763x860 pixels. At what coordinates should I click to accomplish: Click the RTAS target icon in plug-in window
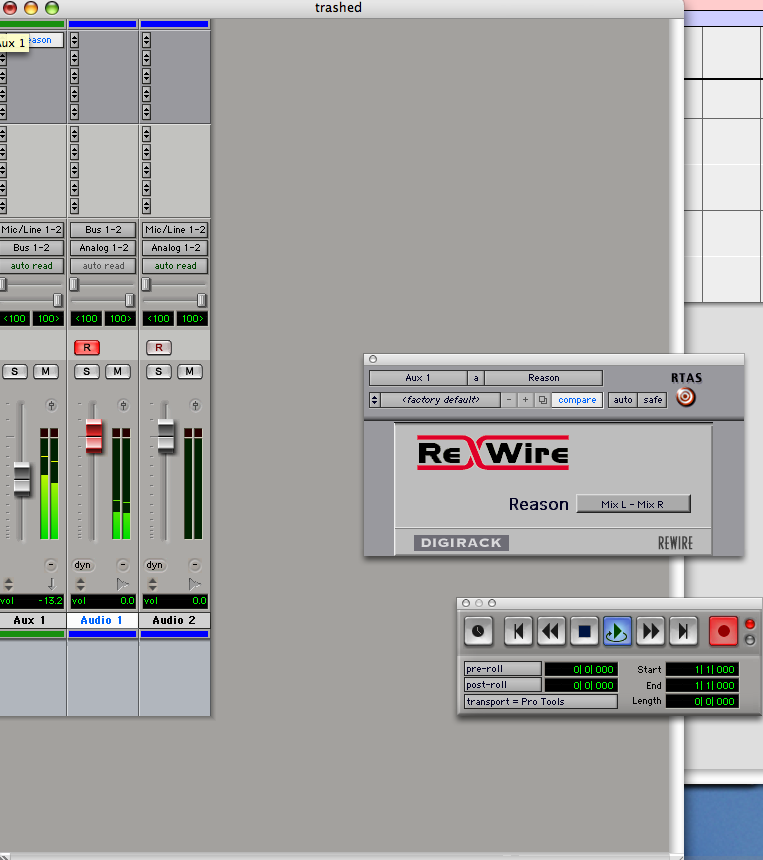click(685, 397)
